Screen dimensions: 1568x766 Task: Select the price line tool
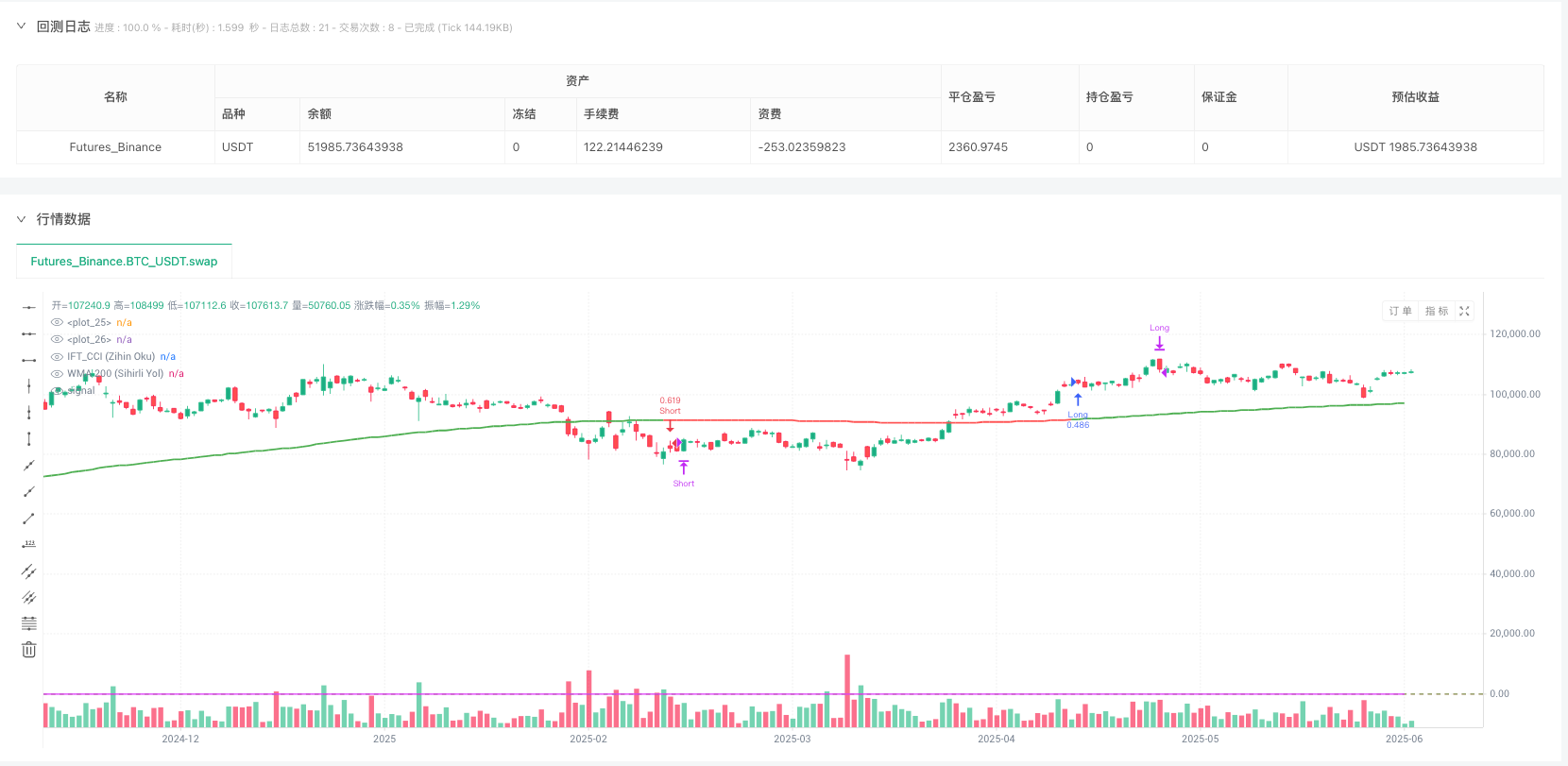(x=29, y=544)
